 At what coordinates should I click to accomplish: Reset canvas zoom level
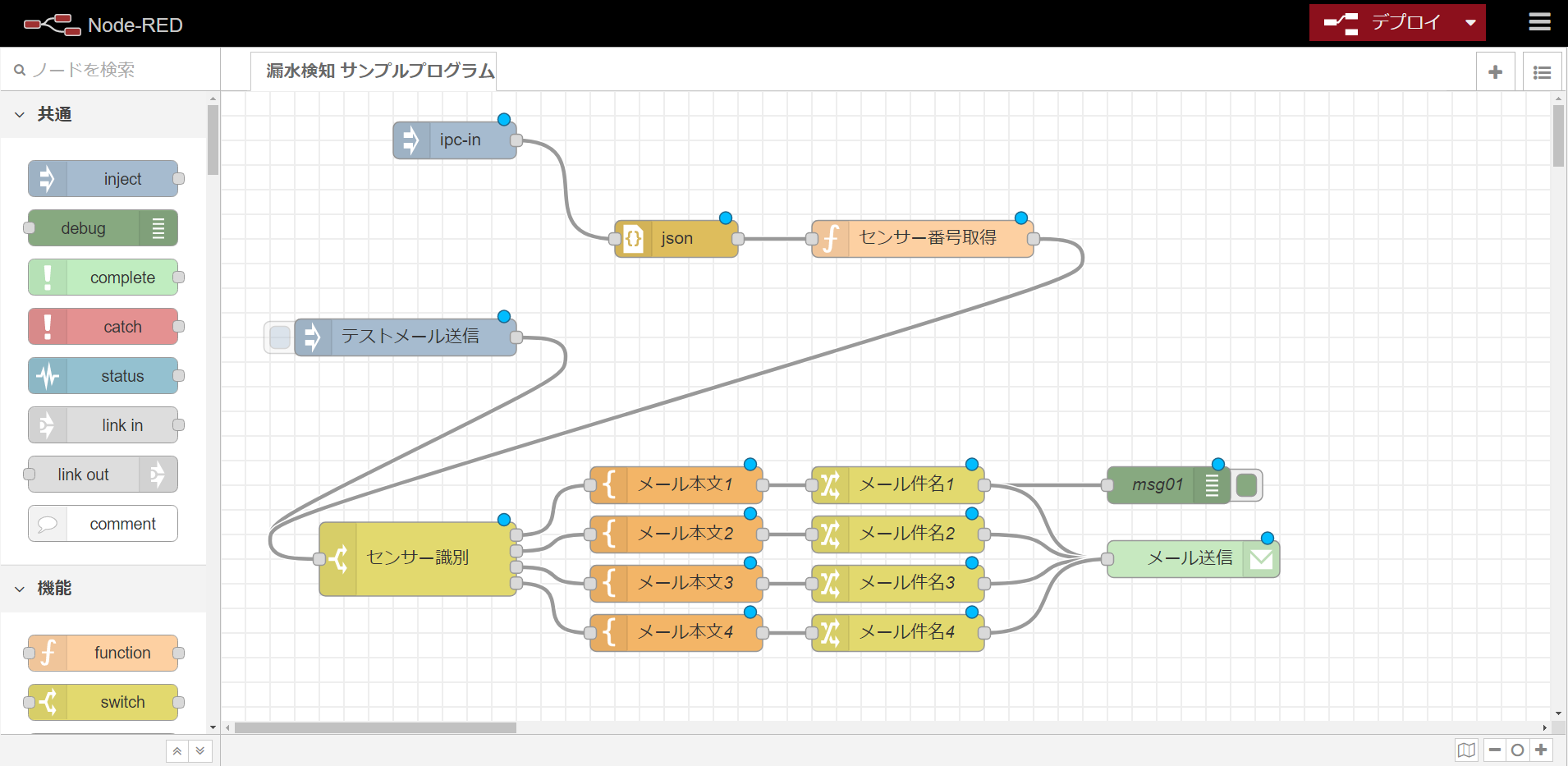1518,750
